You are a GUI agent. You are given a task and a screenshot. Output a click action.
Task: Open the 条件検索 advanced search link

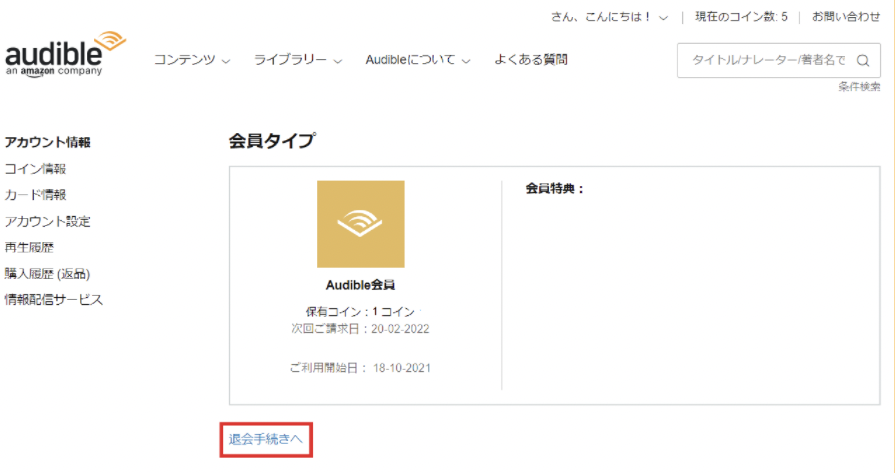click(x=859, y=87)
